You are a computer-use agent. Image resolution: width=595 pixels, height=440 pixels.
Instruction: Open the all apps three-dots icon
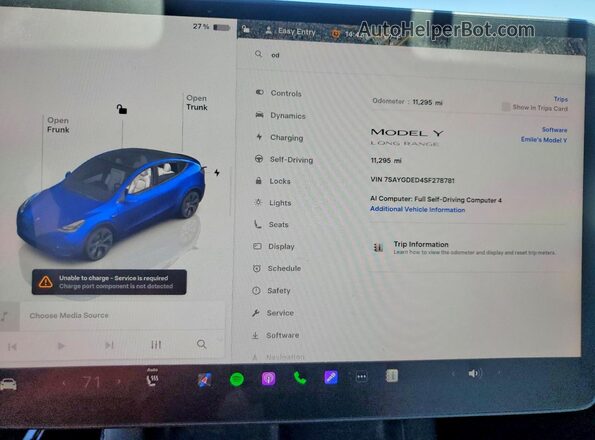tap(361, 377)
